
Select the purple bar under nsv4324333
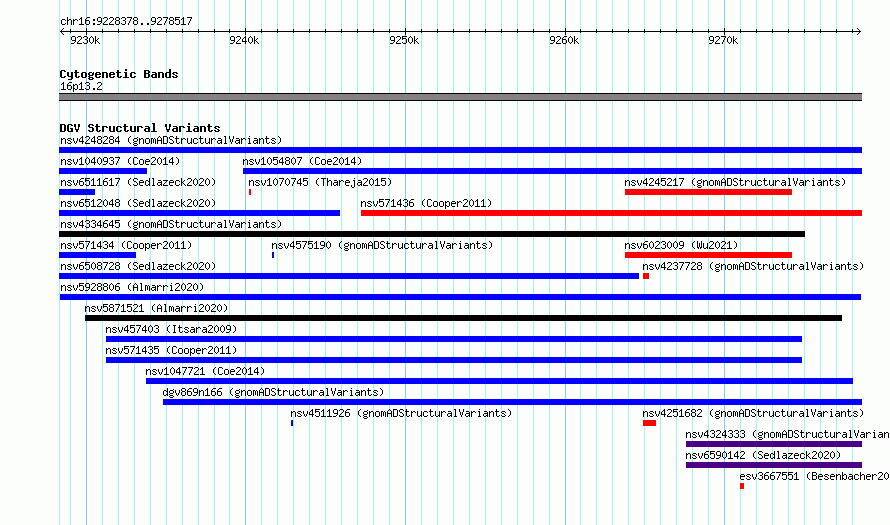pos(774,444)
